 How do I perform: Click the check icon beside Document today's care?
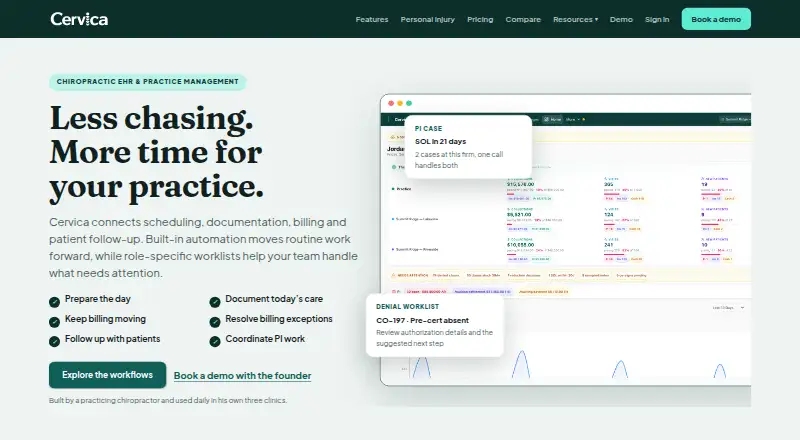click(215, 302)
